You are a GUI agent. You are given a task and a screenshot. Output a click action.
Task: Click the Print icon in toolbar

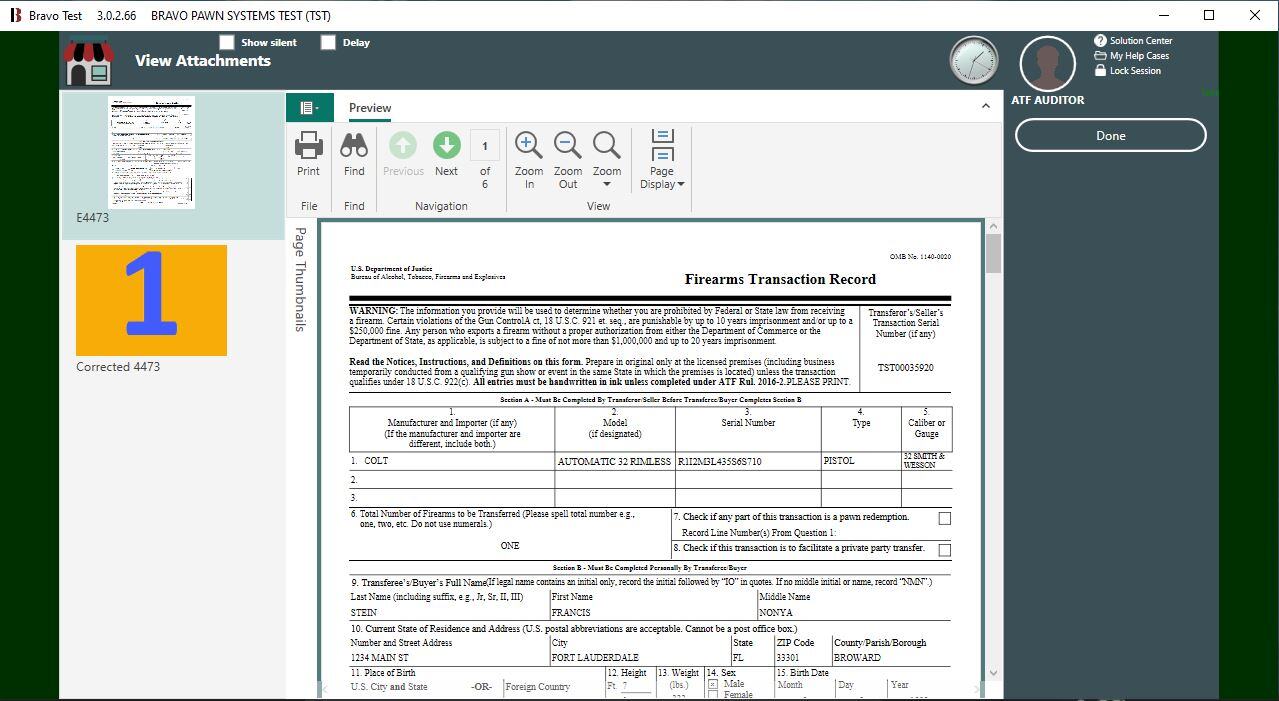(x=308, y=154)
